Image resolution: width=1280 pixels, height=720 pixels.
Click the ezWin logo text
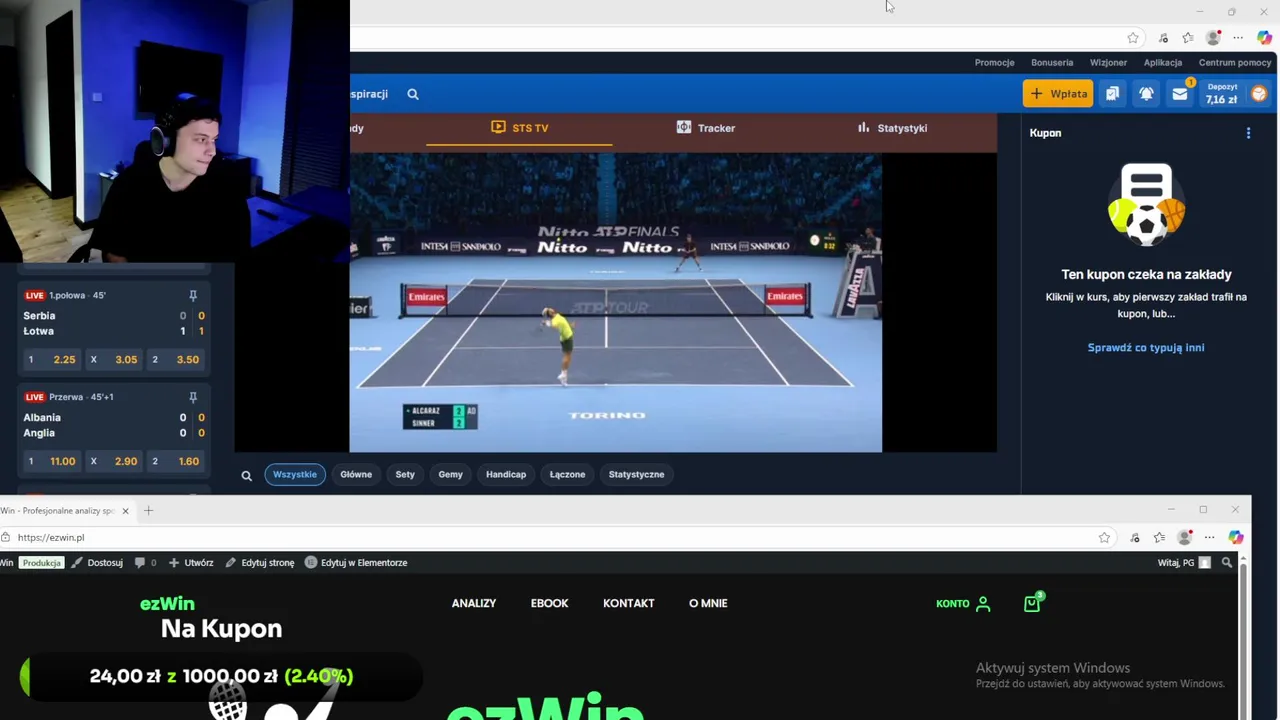(167, 604)
